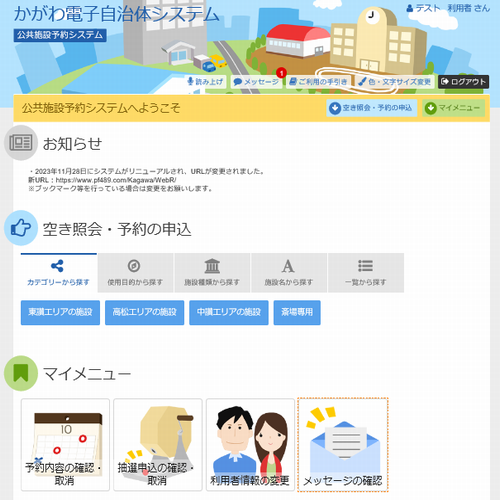The height and width of the screenshot is (500, 500).
Task: Click the newspaper icon beside お知らせ
Action: pos(21,143)
